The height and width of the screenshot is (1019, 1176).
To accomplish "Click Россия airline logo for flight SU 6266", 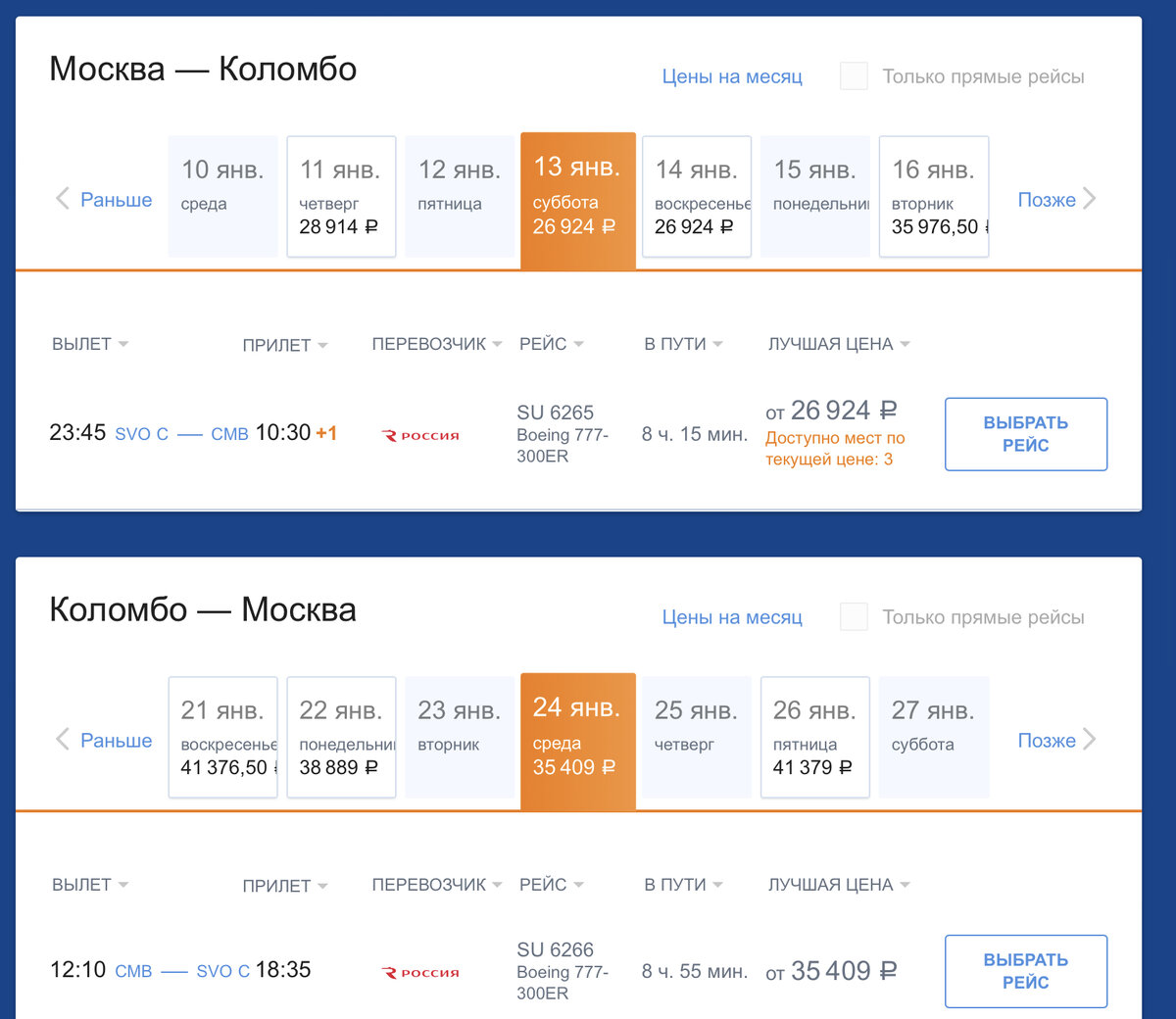I will [420, 972].
